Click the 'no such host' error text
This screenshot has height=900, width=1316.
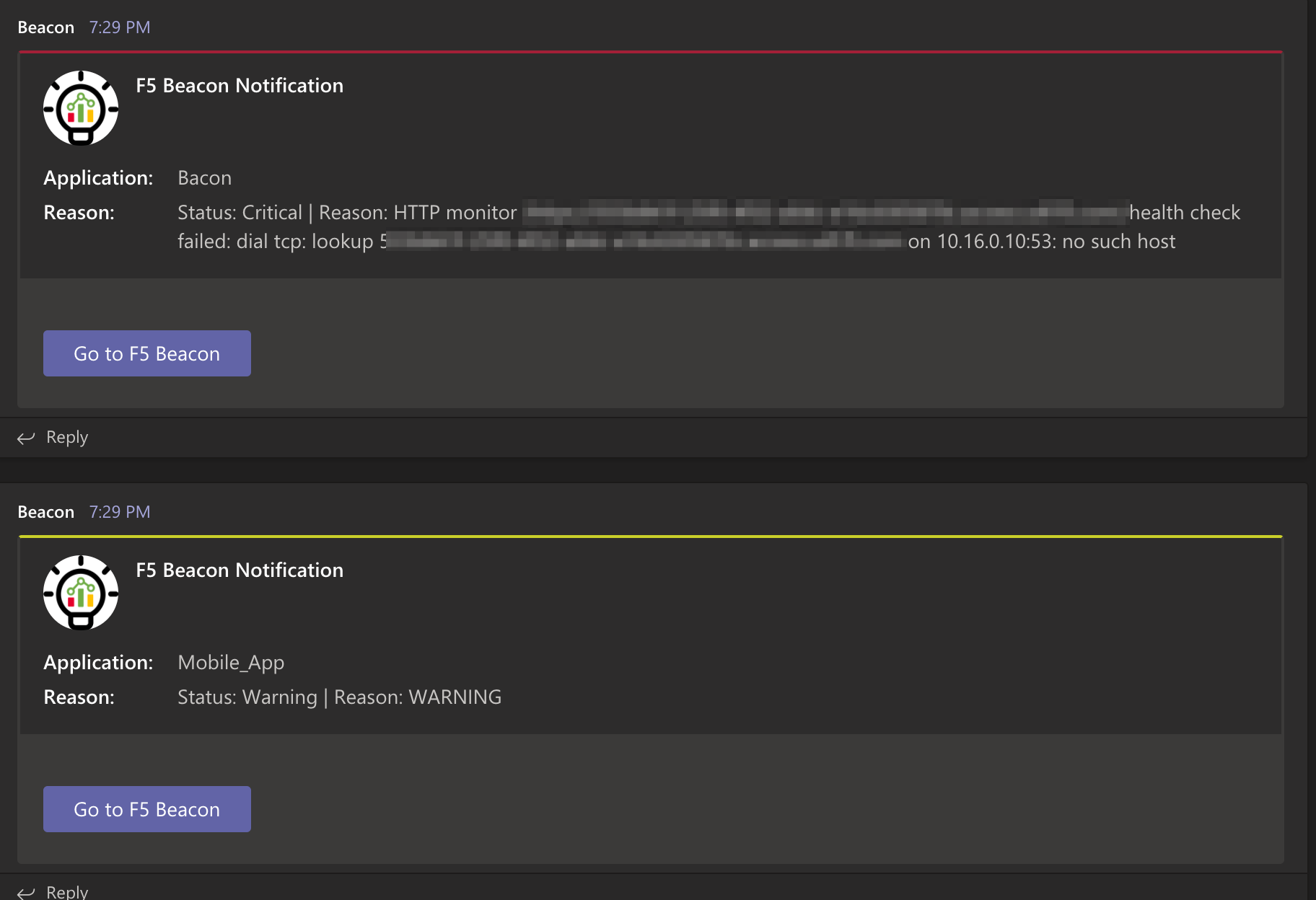1118,241
